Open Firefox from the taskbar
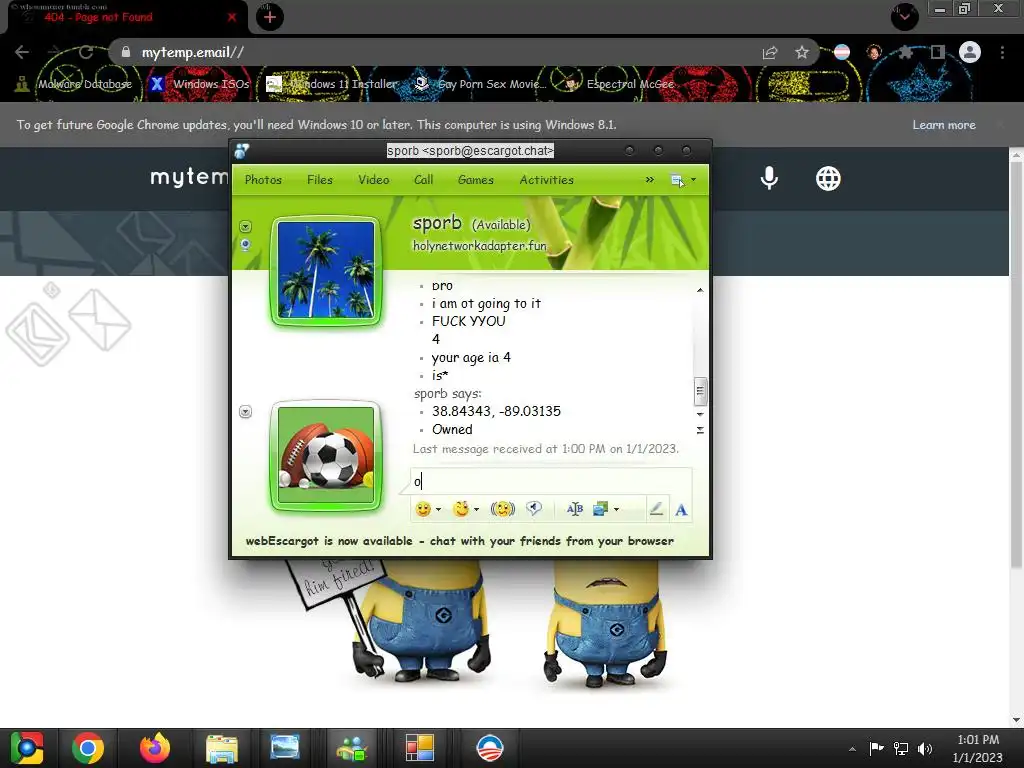The image size is (1024, 768). tap(155, 748)
